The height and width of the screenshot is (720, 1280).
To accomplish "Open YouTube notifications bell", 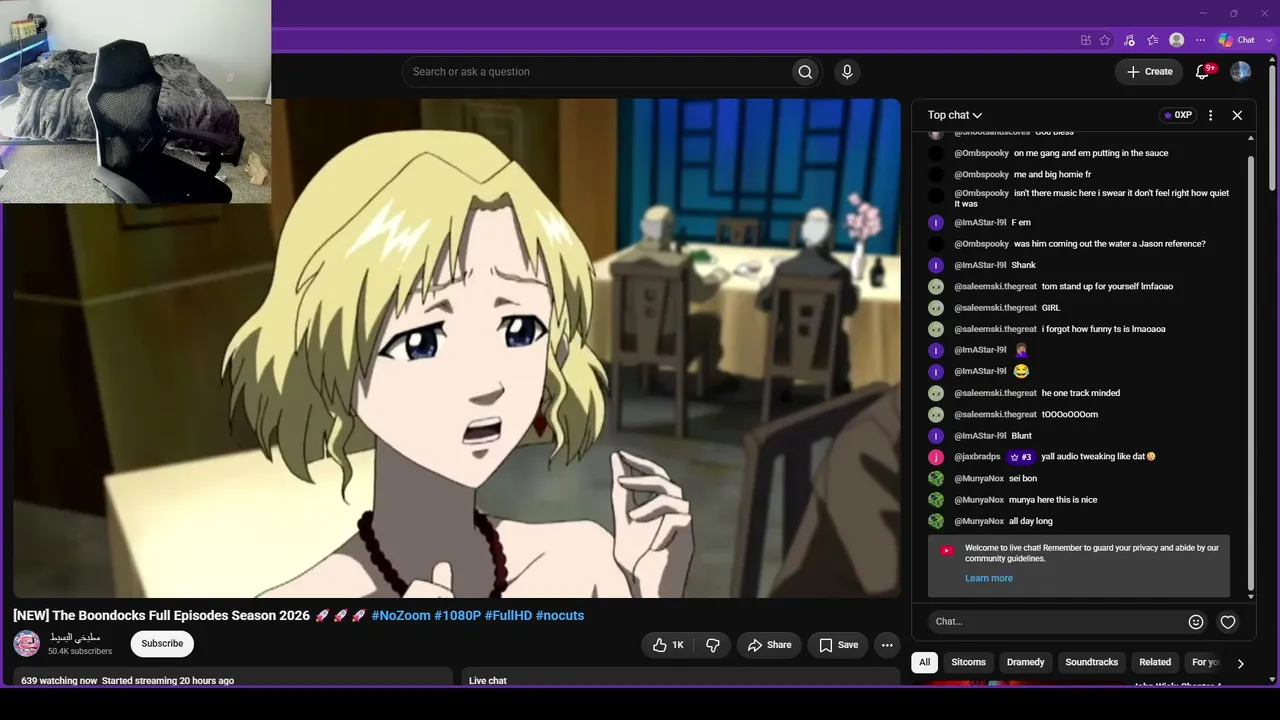I will click(1203, 72).
